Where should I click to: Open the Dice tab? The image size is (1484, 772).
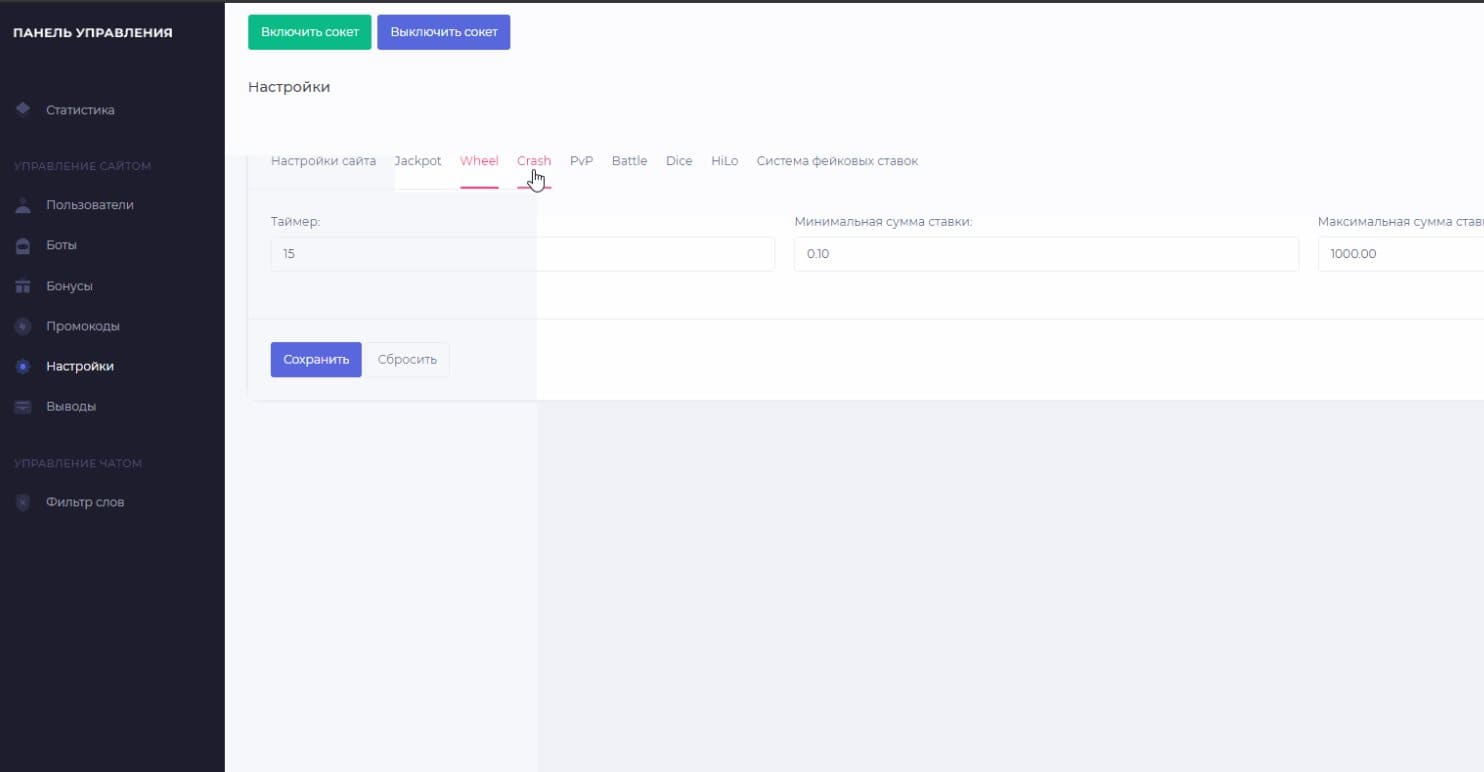click(x=679, y=161)
